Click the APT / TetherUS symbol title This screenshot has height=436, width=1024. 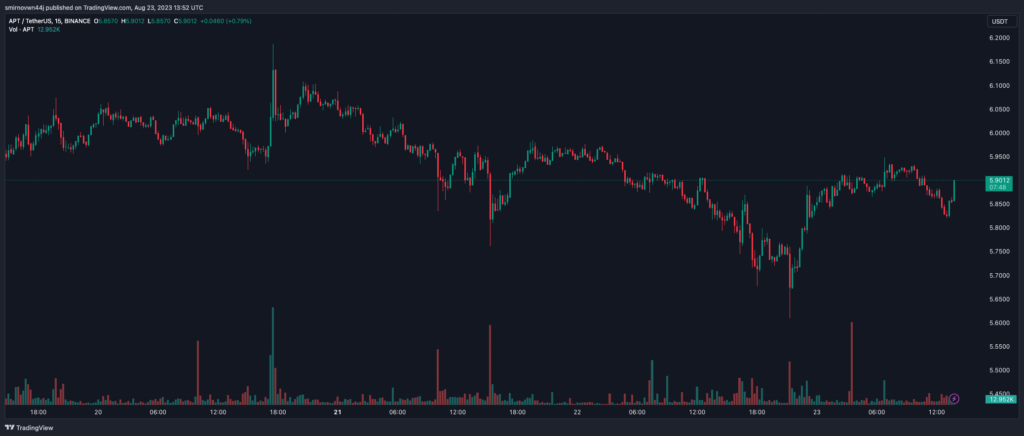pyautogui.click(x=38, y=21)
